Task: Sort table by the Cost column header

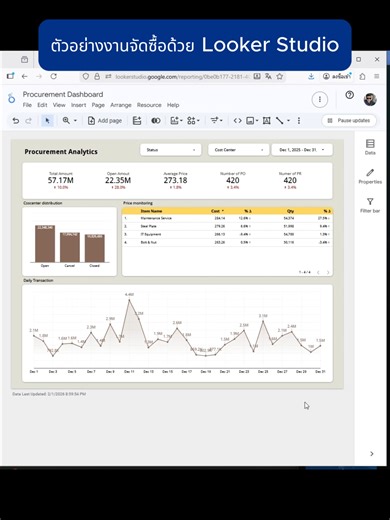Action: tap(217, 211)
